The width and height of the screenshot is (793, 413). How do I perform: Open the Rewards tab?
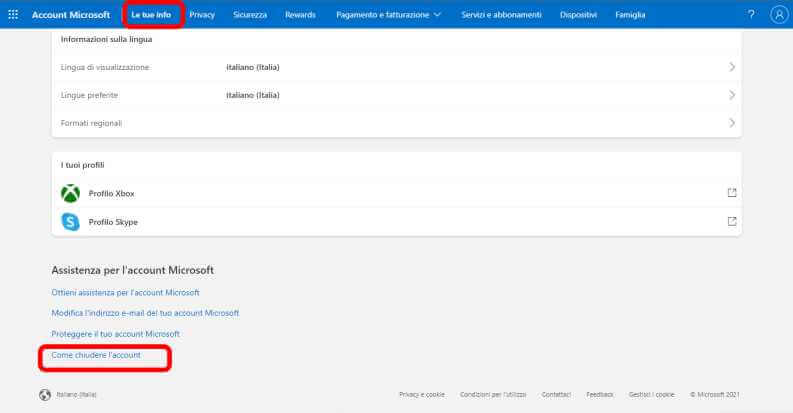coord(300,15)
